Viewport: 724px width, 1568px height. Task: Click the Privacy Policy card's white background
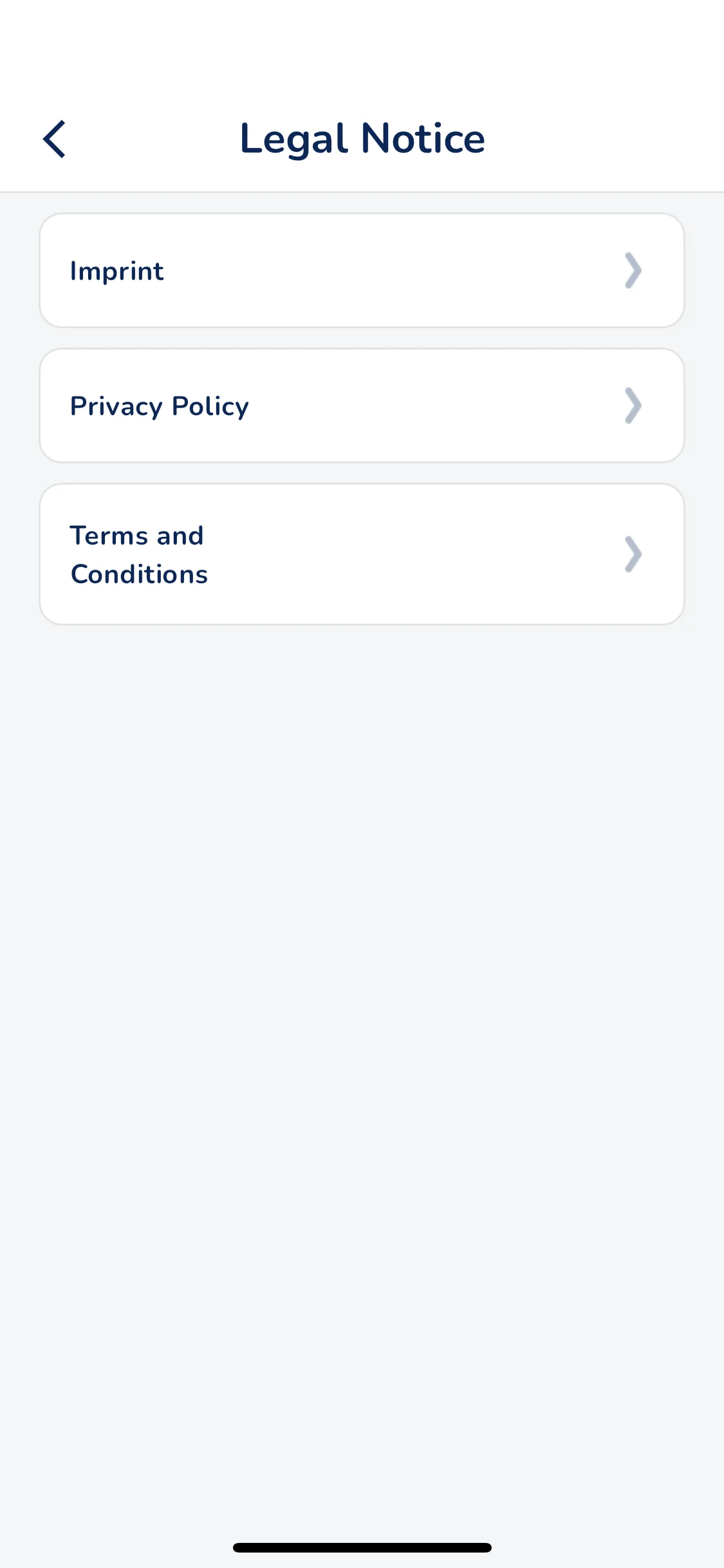(438, 406)
